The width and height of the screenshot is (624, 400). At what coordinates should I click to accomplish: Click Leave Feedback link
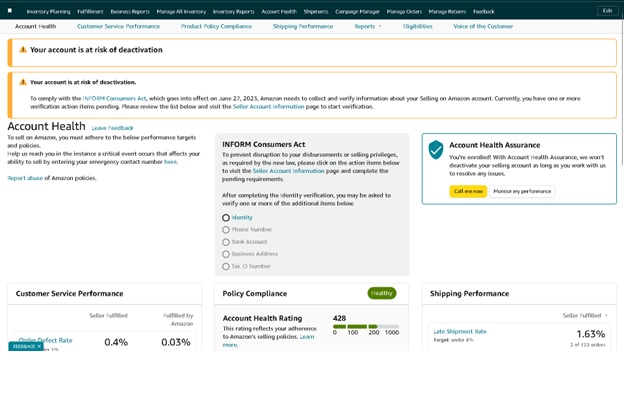[113, 128]
